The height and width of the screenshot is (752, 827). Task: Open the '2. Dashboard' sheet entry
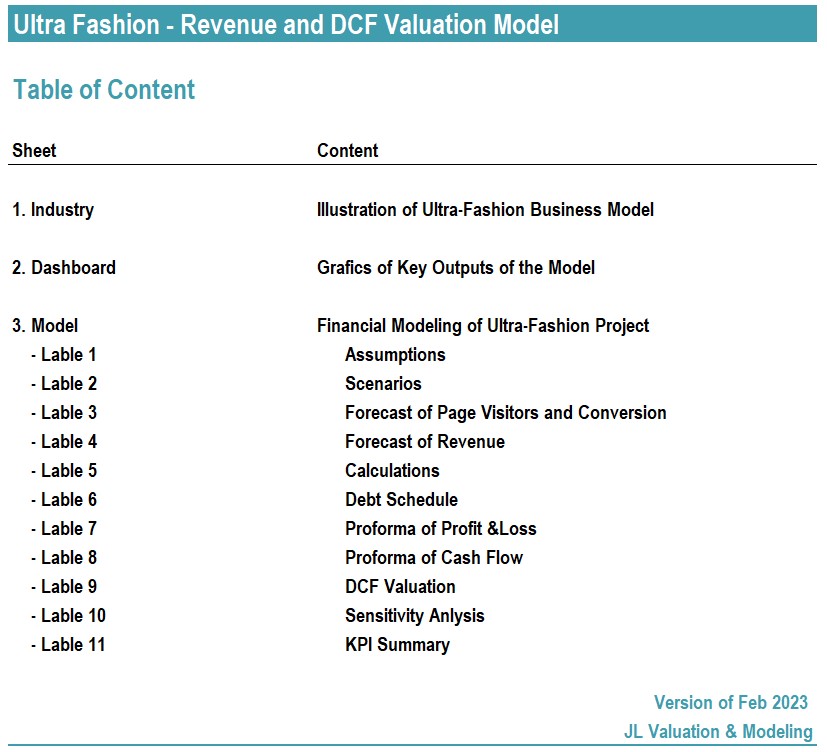64,267
